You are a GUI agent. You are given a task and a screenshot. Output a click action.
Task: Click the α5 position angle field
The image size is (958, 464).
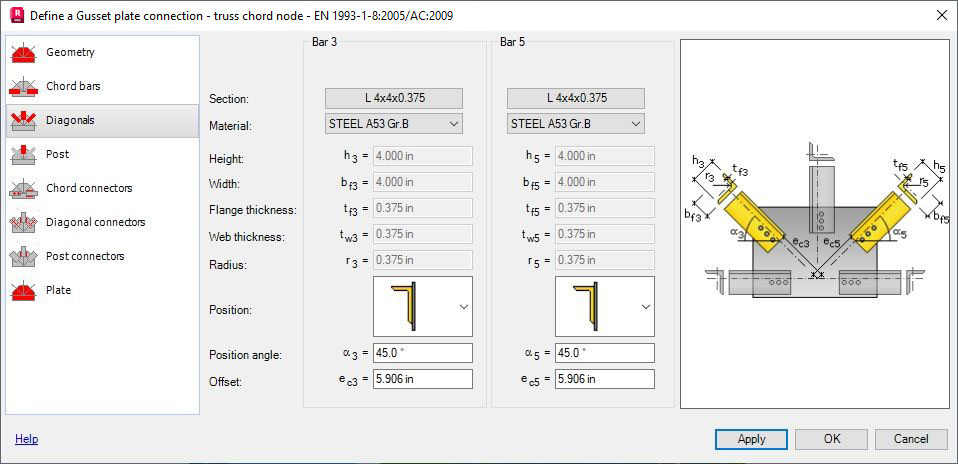605,353
